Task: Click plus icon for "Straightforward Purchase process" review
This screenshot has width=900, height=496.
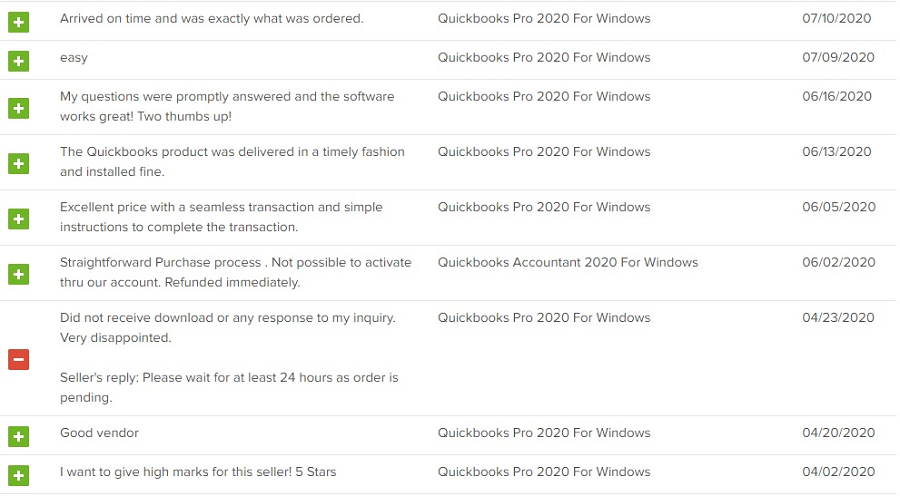Action: 18,273
